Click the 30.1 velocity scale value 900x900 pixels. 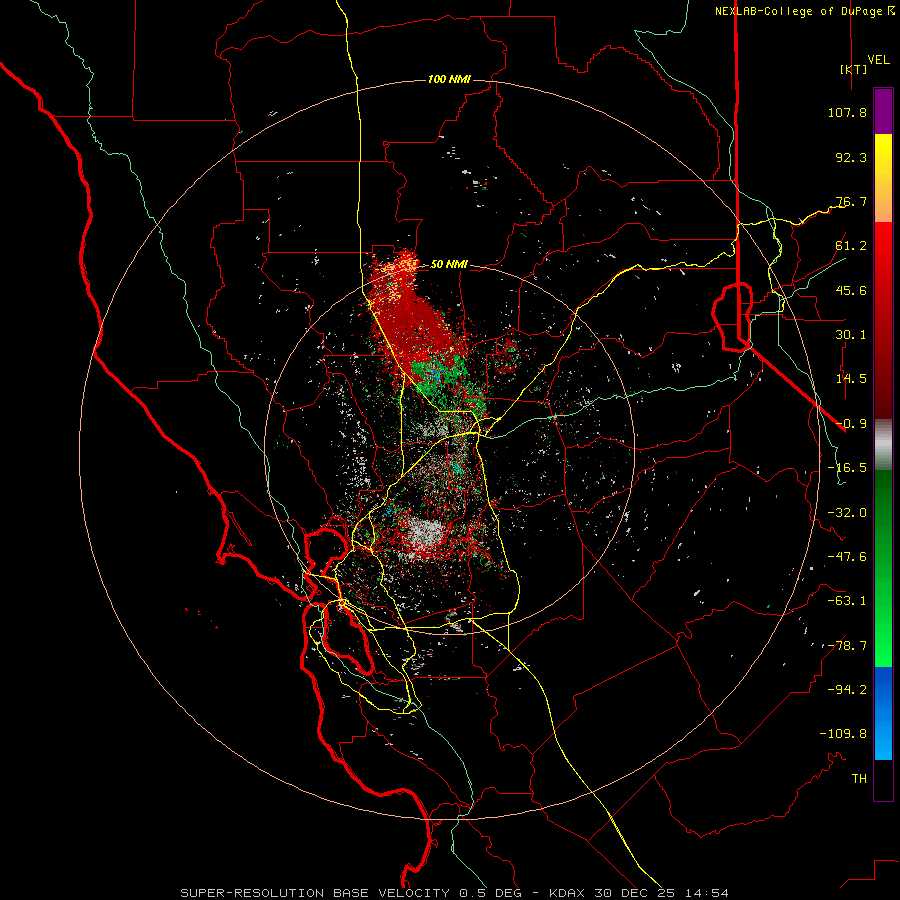pyautogui.click(x=851, y=335)
